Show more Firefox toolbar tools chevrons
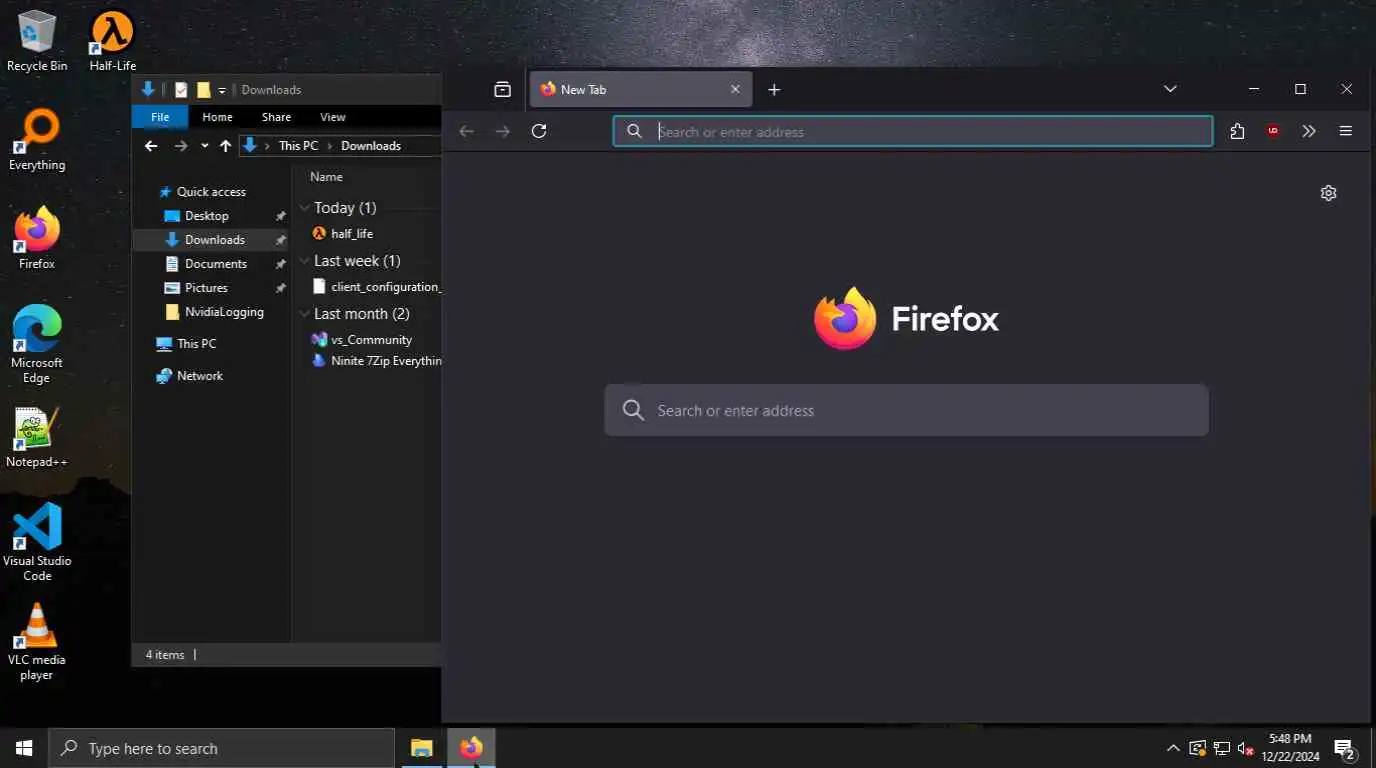This screenshot has width=1376, height=768. tap(1309, 131)
